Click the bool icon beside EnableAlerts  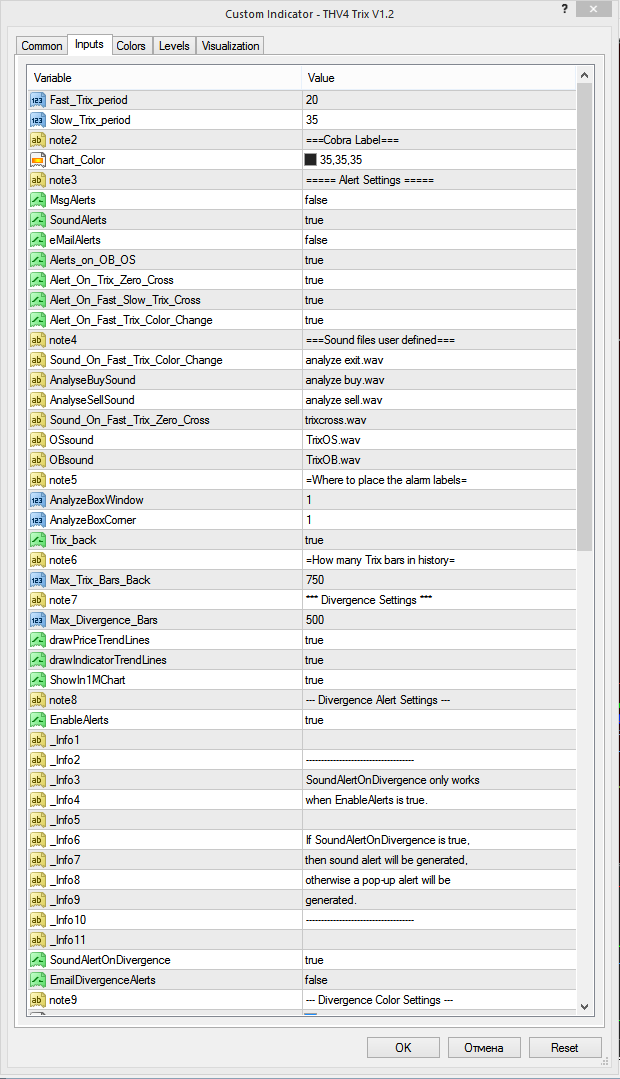tap(38, 720)
